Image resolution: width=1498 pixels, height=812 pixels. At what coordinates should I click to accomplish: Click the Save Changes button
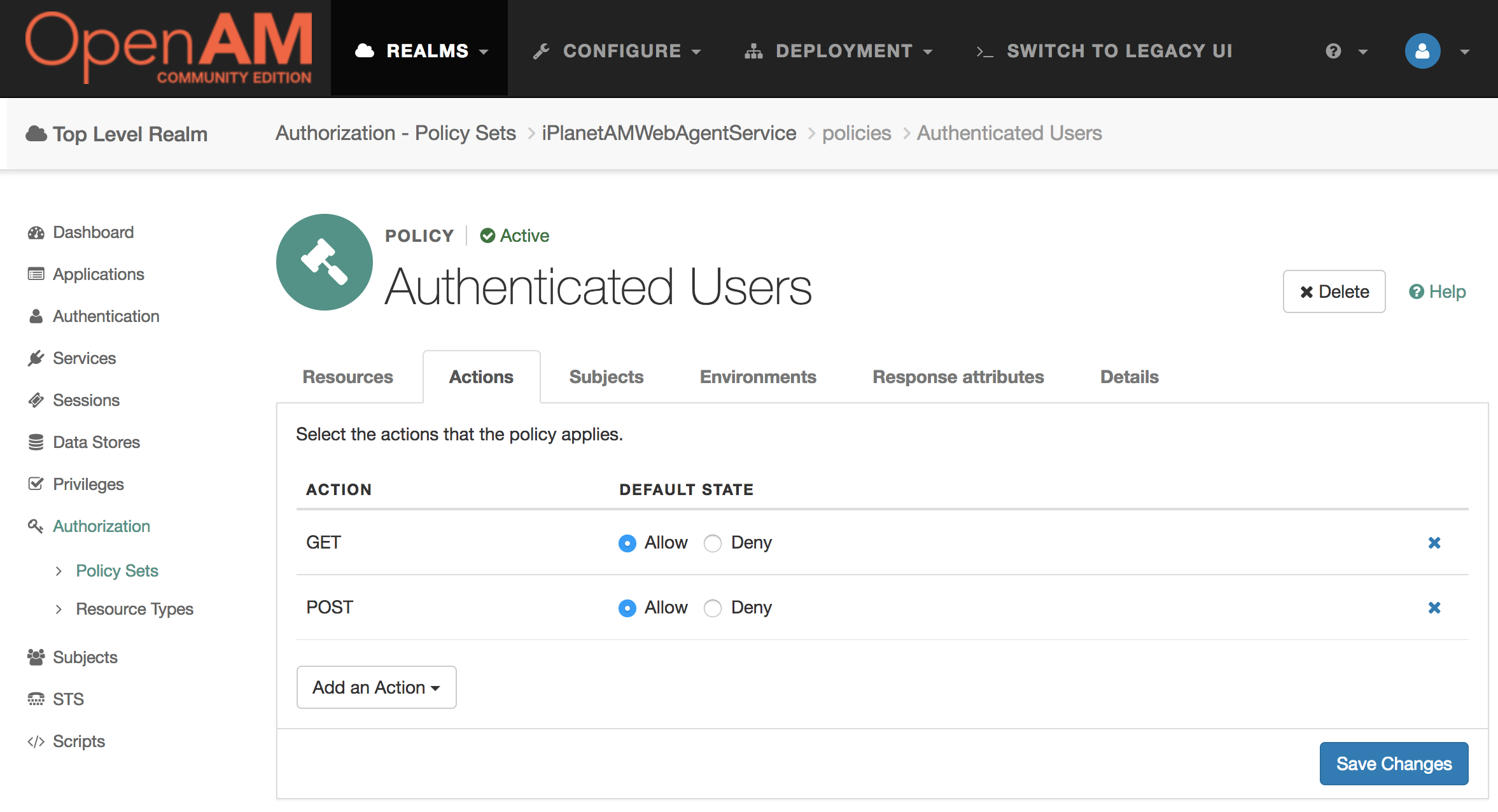click(x=1394, y=764)
